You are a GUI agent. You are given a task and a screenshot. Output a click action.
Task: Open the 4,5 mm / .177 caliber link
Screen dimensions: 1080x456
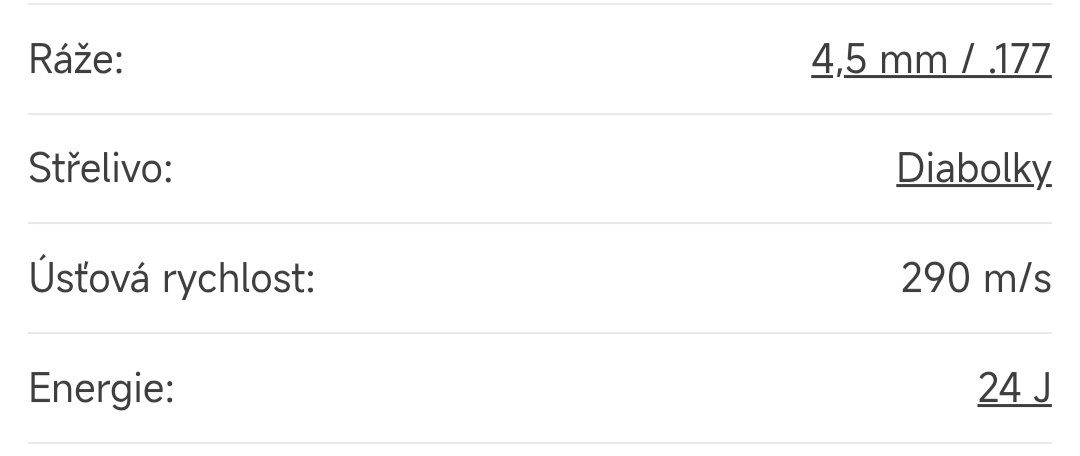click(931, 60)
